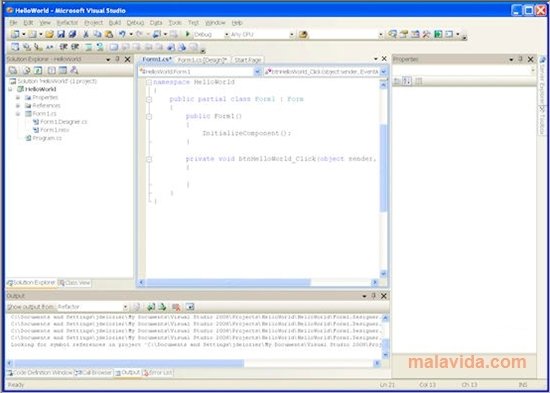Open the Class View tab

click(x=74, y=283)
